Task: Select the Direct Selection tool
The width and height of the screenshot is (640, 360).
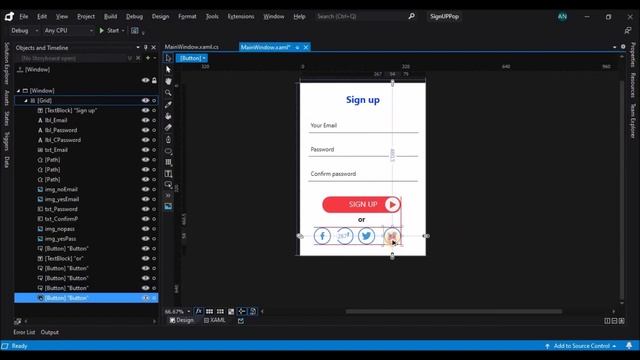Action: tap(168, 69)
